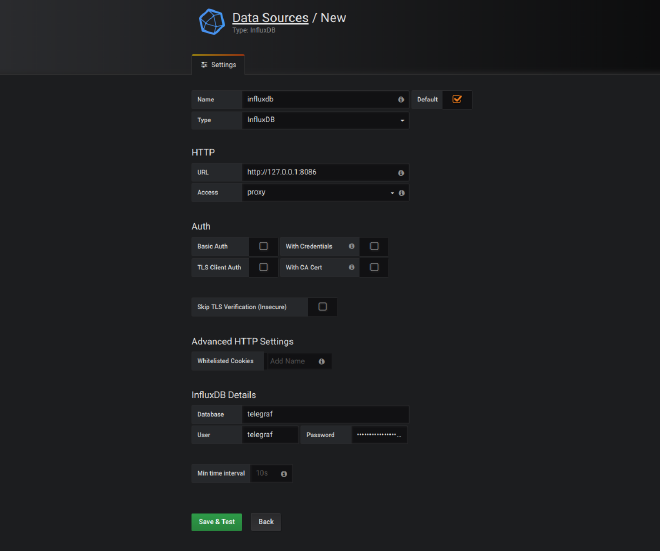This screenshot has height=551, width=660.
Task: Open the Type InfluxDB dropdown
Action: coord(325,120)
